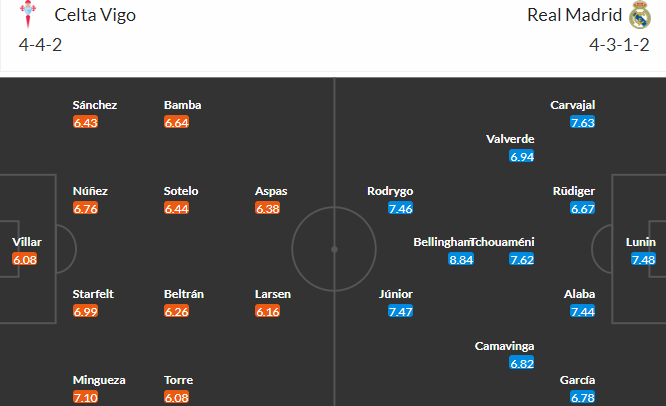Select Bellingham's 8.84 rating badge
This screenshot has height=406, width=666.
461,259
